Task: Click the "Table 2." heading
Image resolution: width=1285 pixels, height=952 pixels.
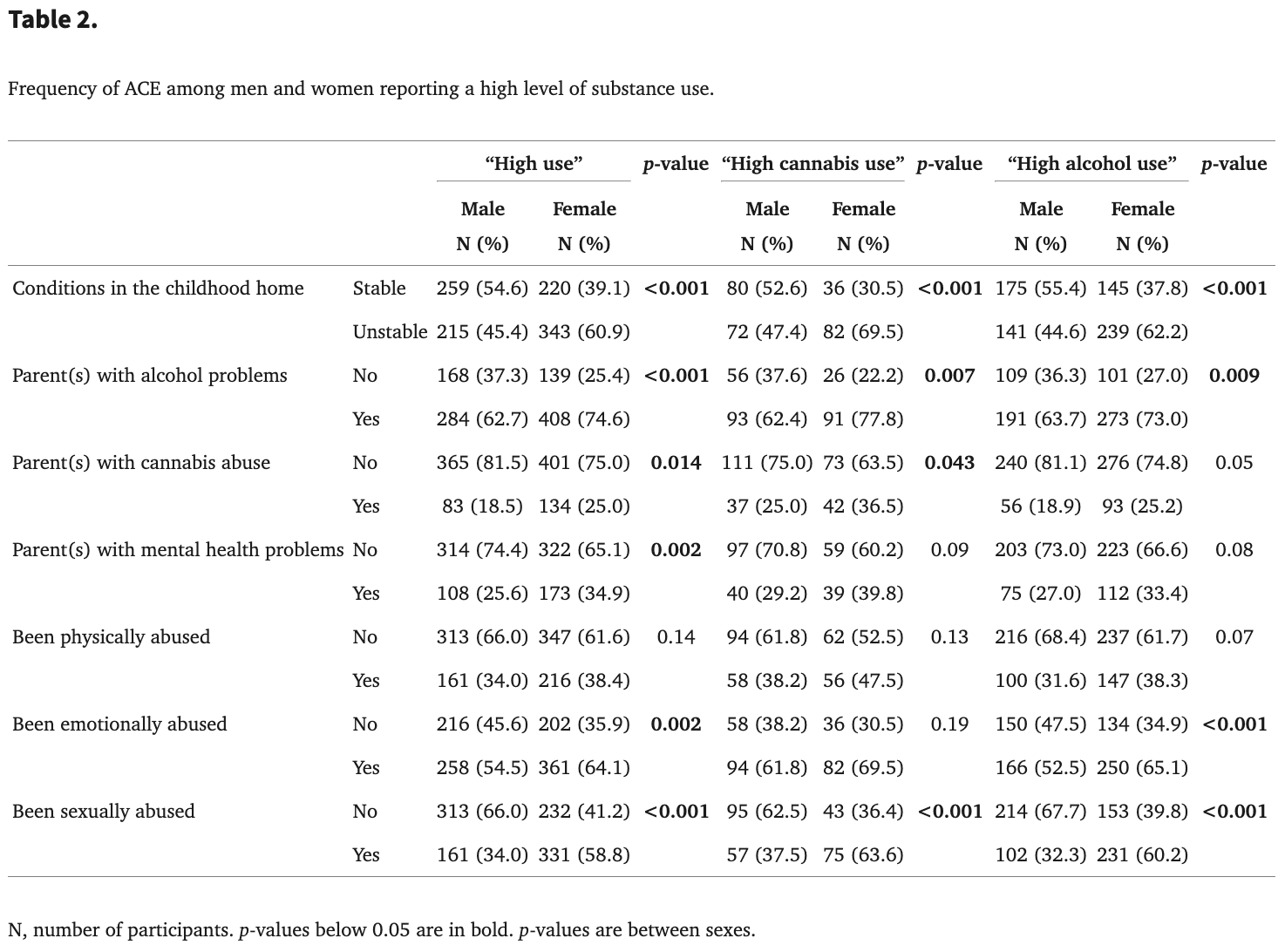Action: (52, 21)
